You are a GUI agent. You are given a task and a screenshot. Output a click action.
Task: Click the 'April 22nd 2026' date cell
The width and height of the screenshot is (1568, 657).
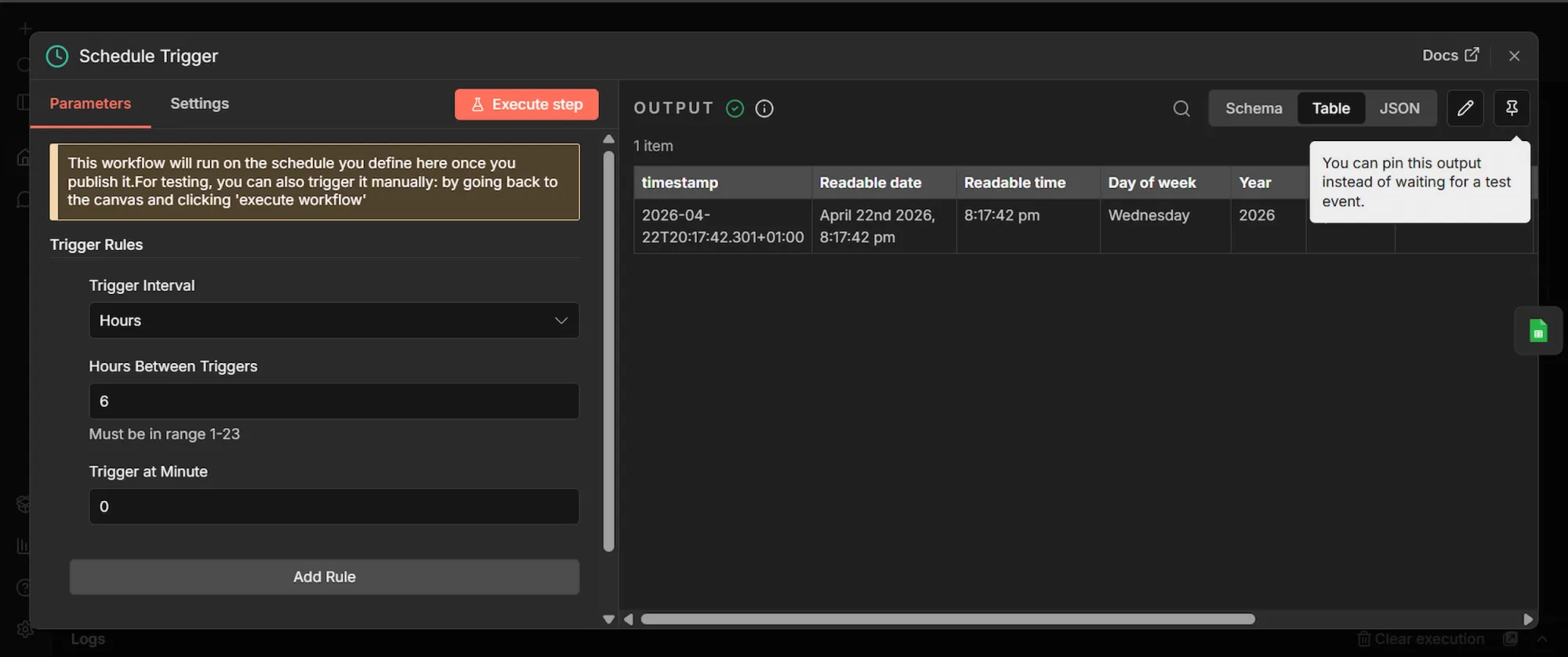pos(884,226)
